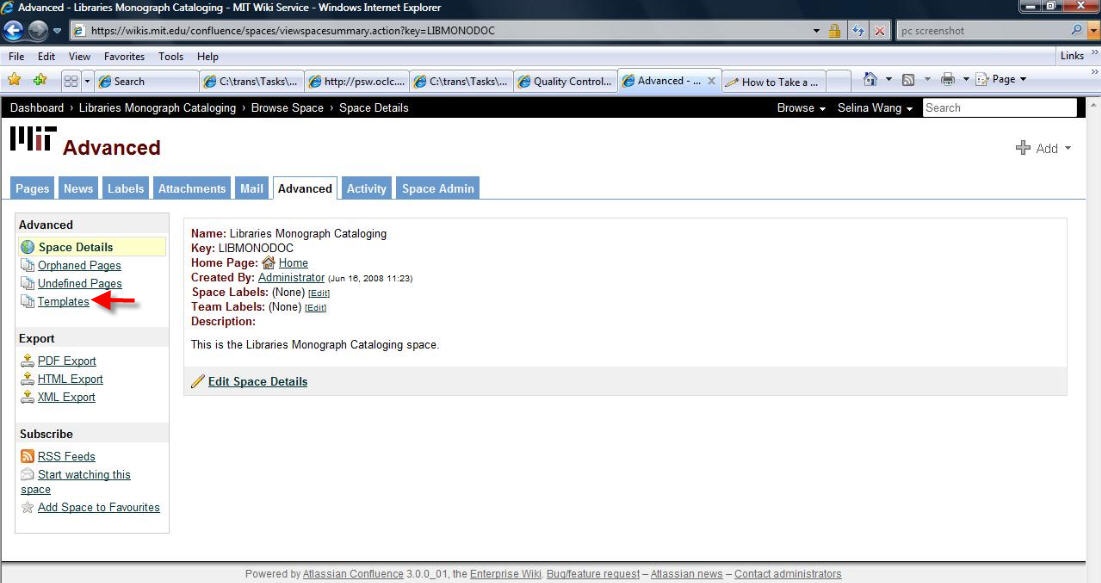Switch to the Space Admin tab
Screen dimensions: 1101x583
click(x=438, y=188)
